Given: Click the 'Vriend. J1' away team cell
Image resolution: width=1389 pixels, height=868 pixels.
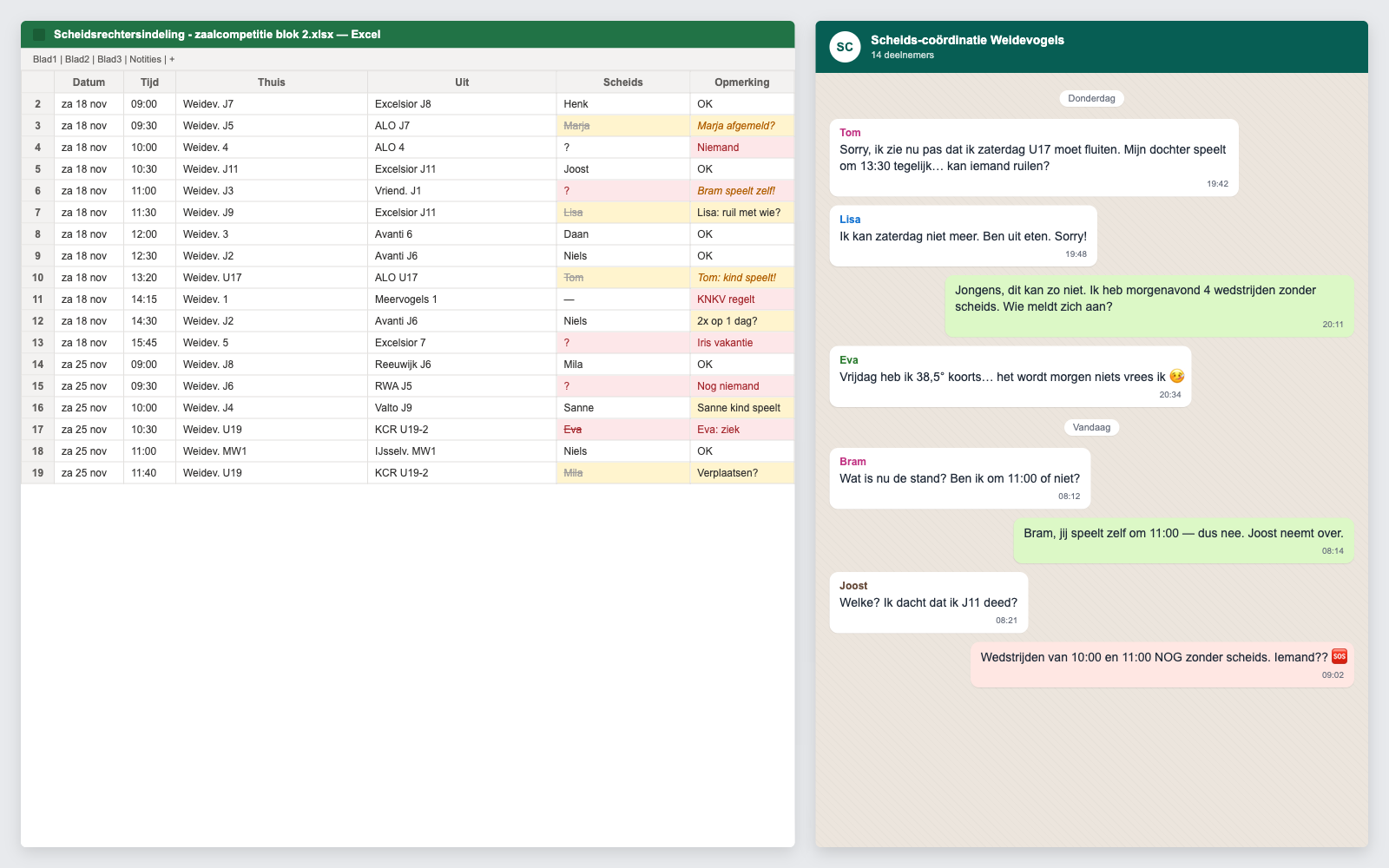Looking at the screenshot, I should tap(462, 191).
